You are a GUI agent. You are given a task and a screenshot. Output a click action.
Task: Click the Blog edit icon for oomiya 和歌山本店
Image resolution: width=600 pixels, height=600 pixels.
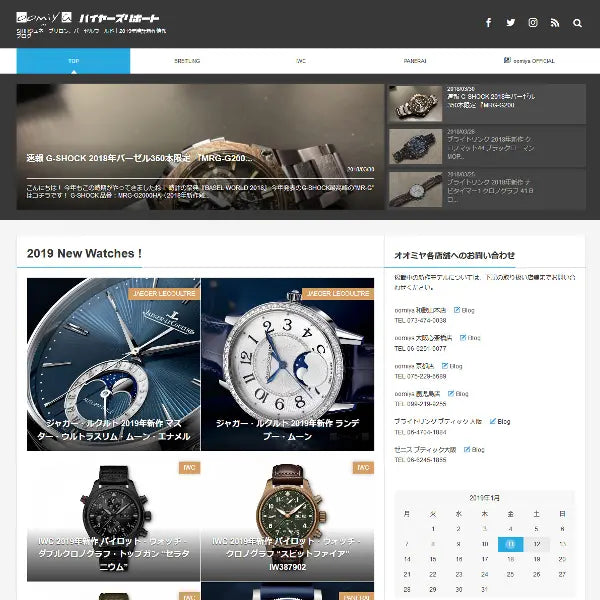coord(458,310)
